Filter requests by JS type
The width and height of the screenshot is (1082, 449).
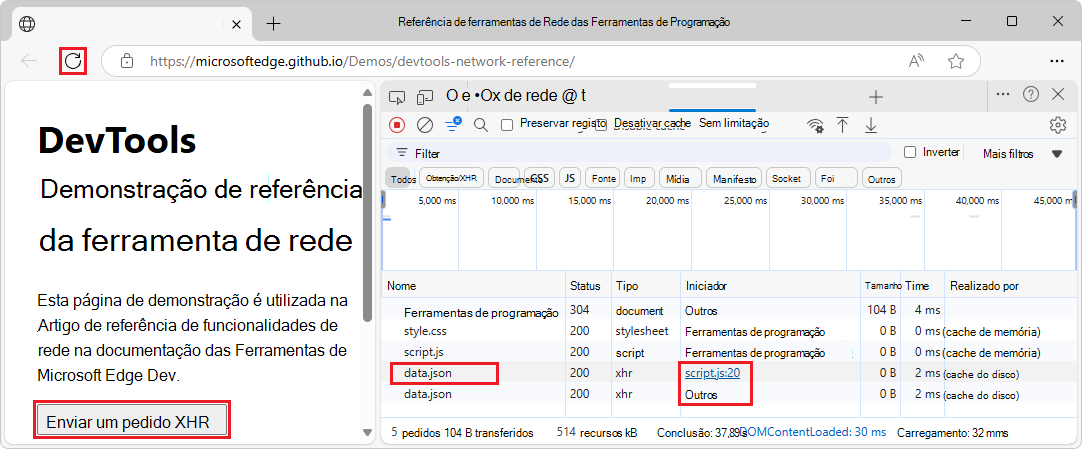569,178
